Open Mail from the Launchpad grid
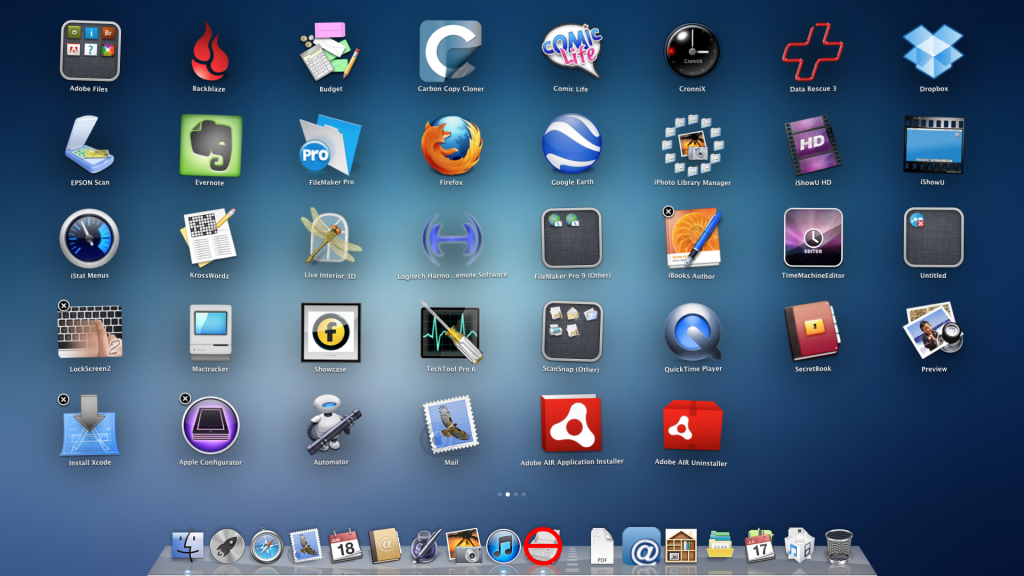This screenshot has height=576, width=1024. [x=451, y=425]
